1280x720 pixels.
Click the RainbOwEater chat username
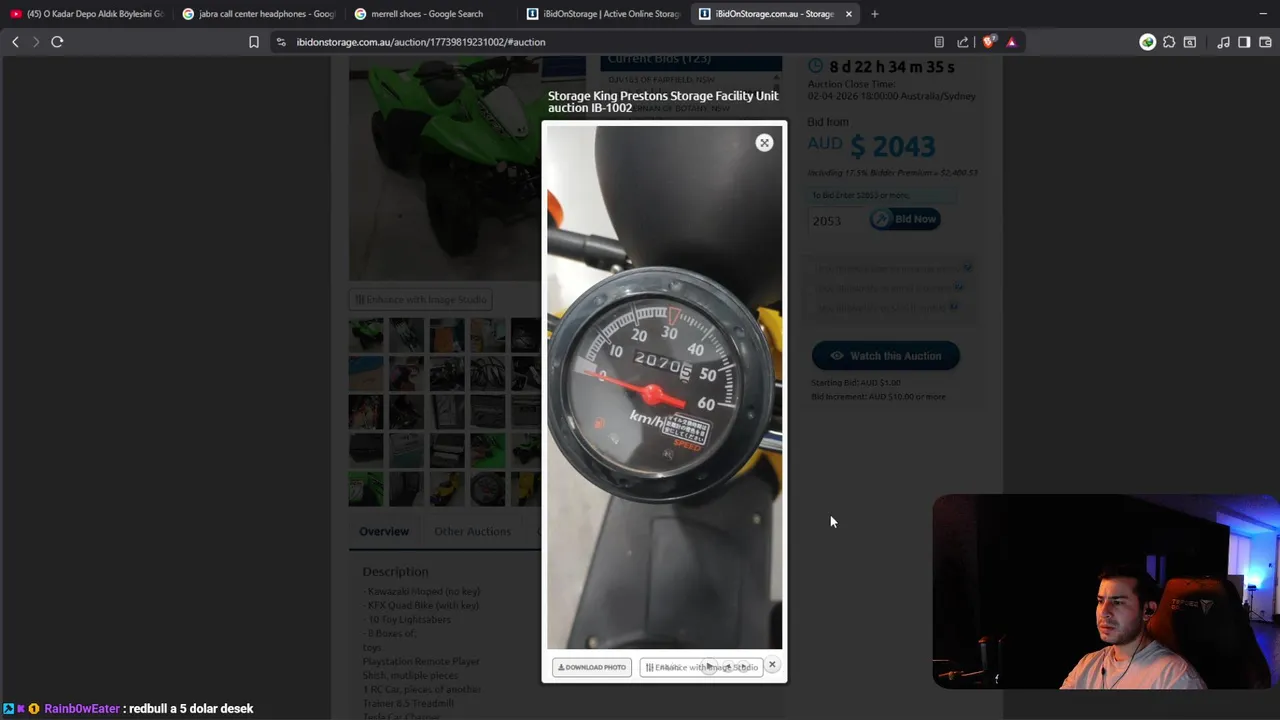click(x=82, y=709)
